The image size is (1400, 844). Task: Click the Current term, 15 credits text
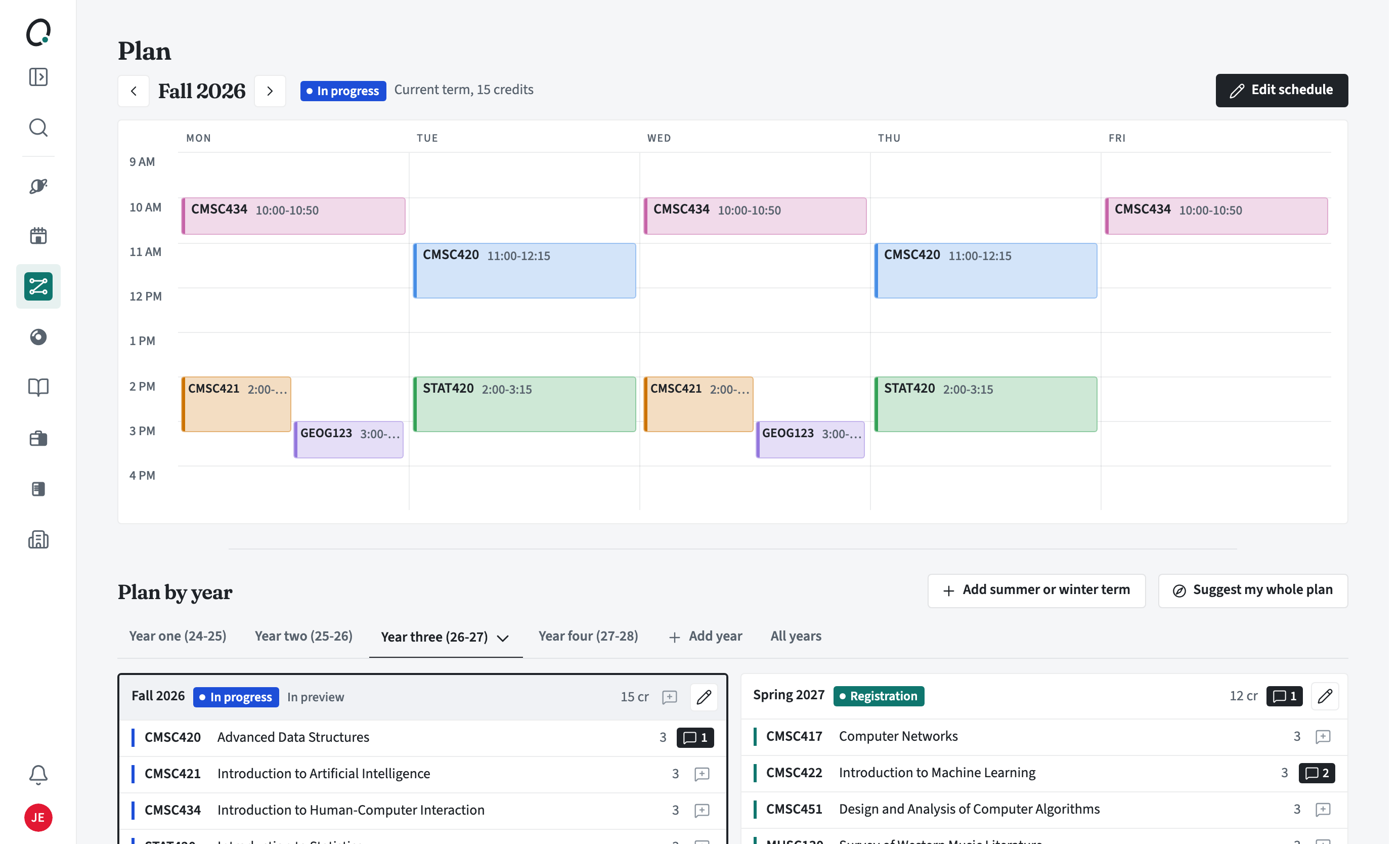pos(464,90)
